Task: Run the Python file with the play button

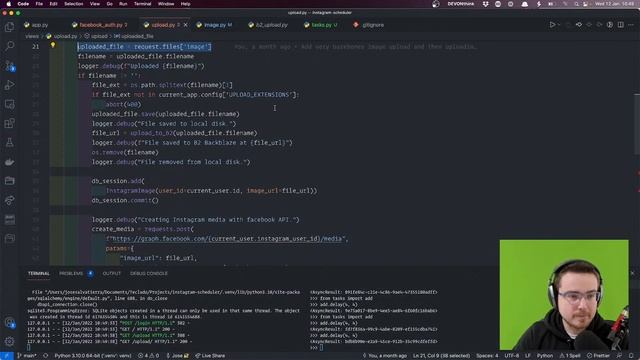Action: pos(552,25)
